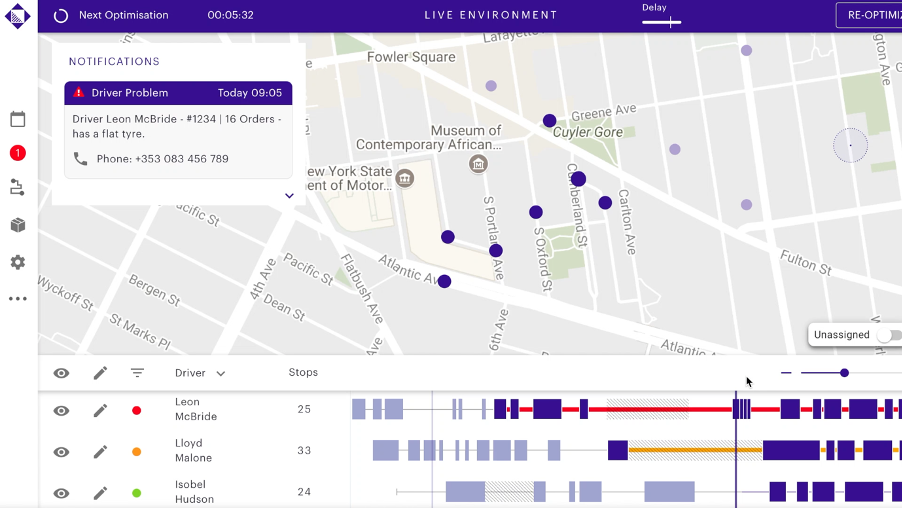Toggle visibility of Lloyd Malone's route
The width and height of the screenshot is (902, 508).
tap(61, 452)
